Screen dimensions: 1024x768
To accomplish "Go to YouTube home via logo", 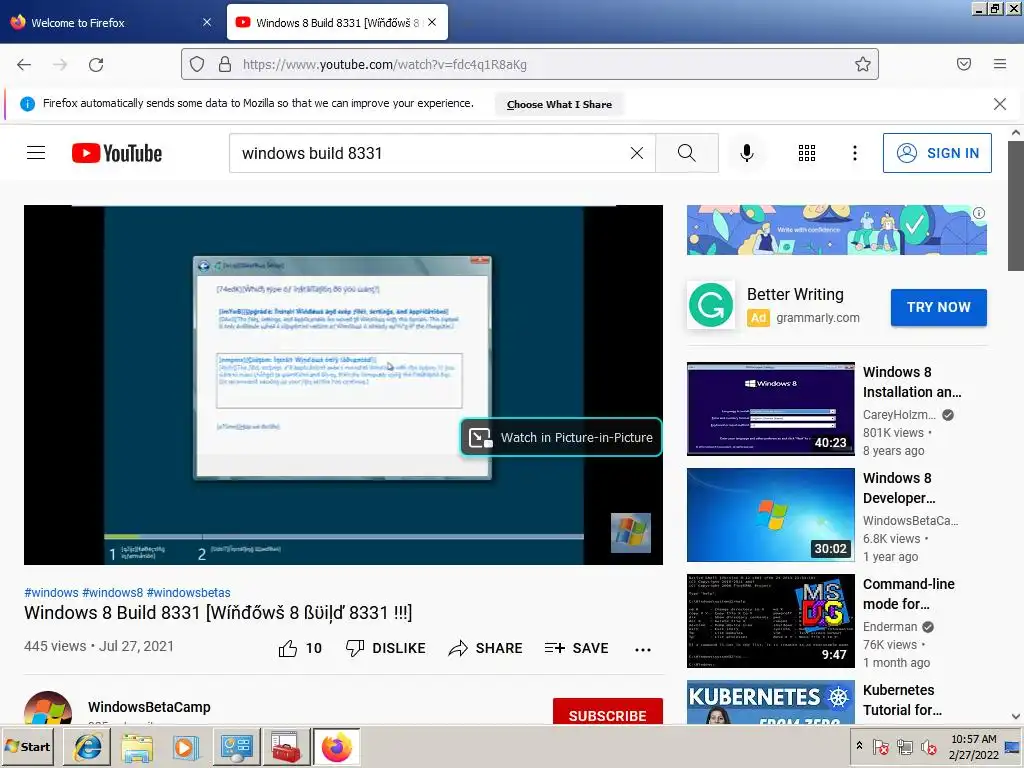I will 117,153.
